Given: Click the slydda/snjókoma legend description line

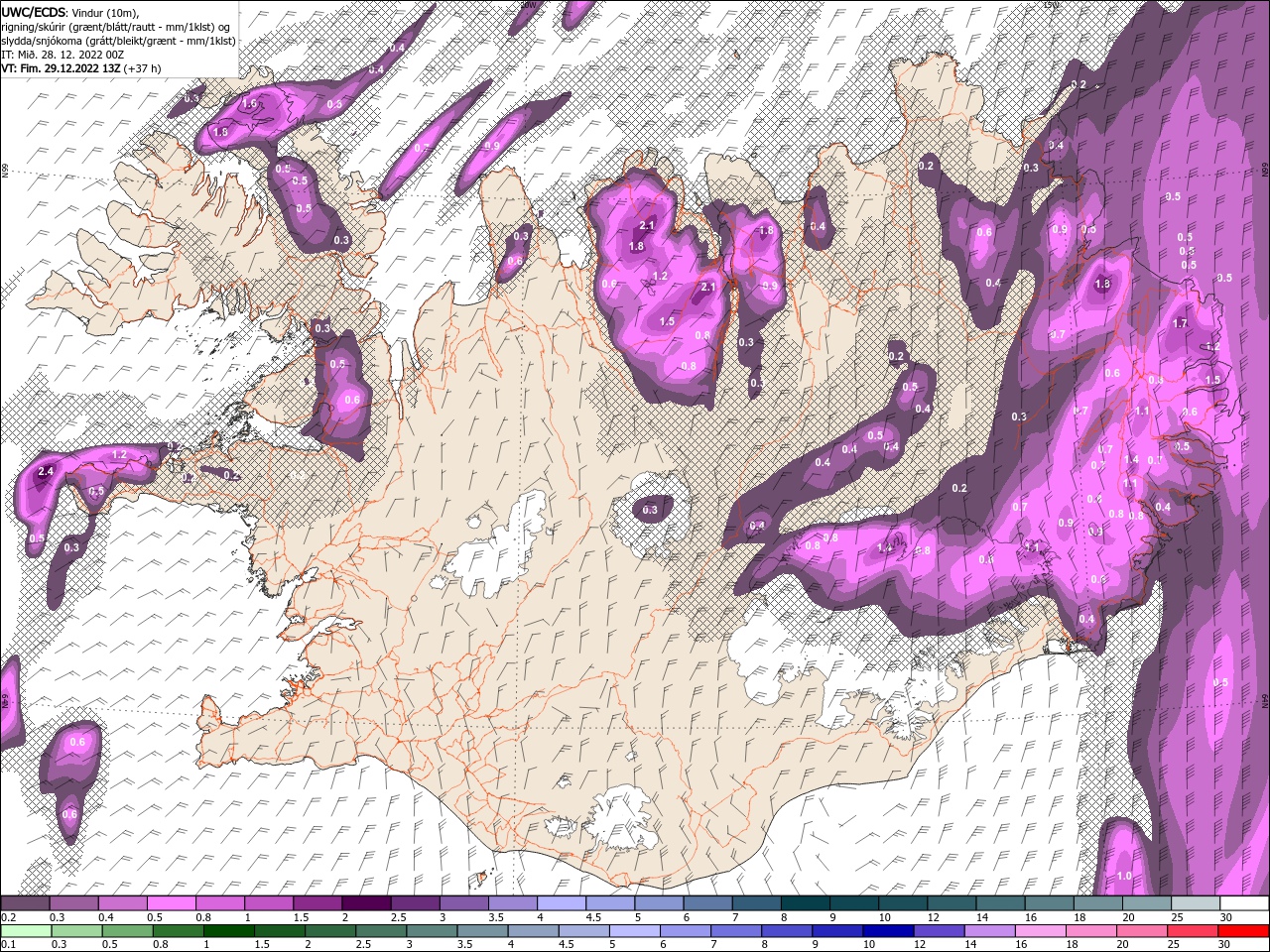Looking at the screenshot, I should coord(119,41).
